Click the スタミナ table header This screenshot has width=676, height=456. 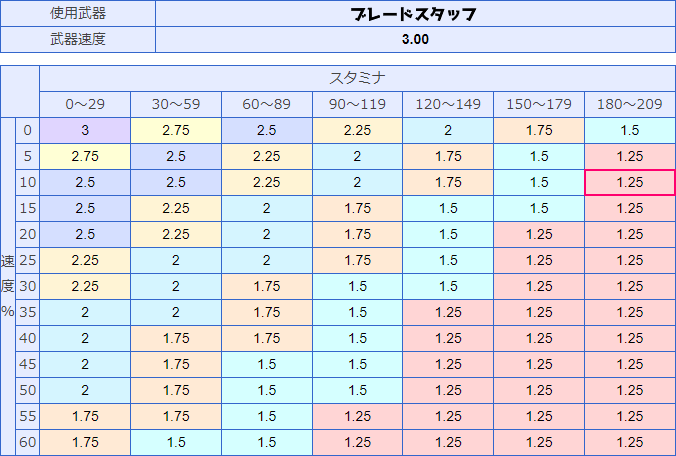tap(357, 78)
